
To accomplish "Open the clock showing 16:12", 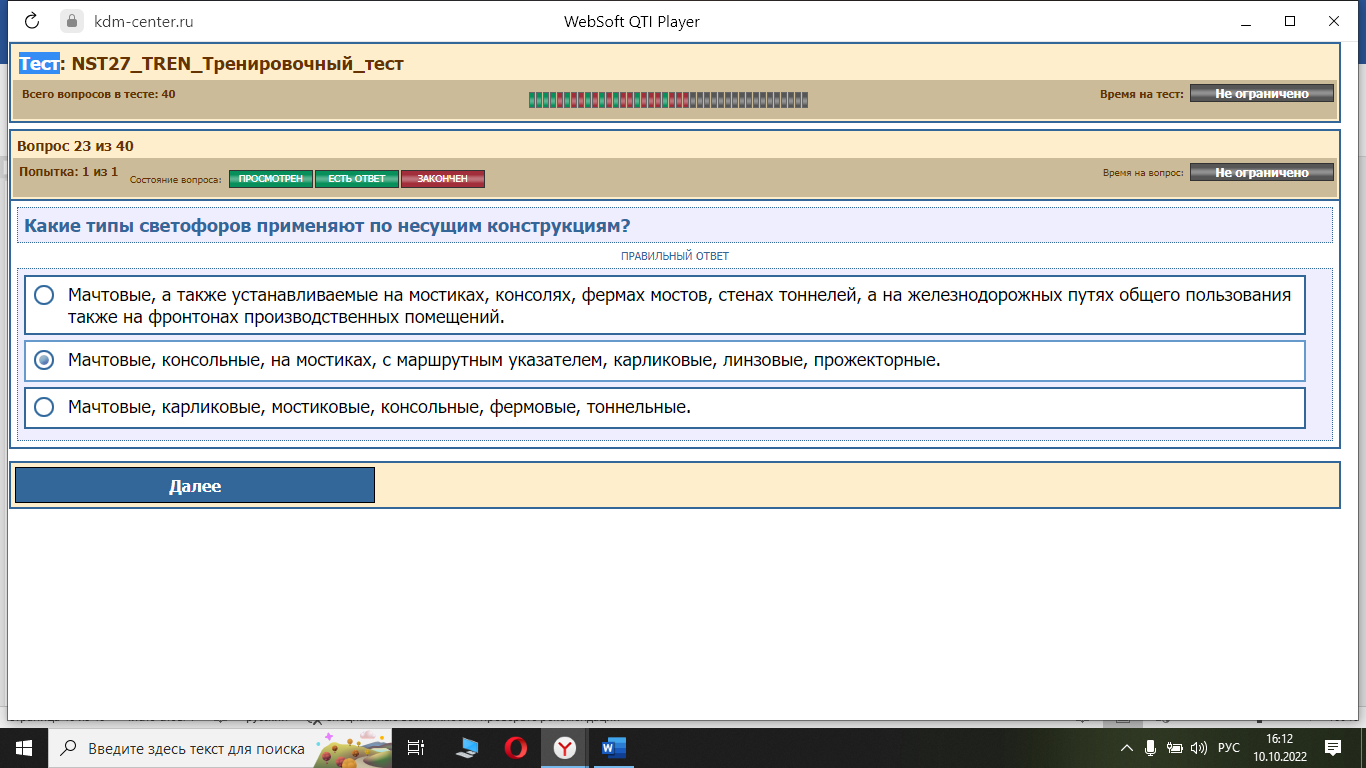I will [1279, 747].
